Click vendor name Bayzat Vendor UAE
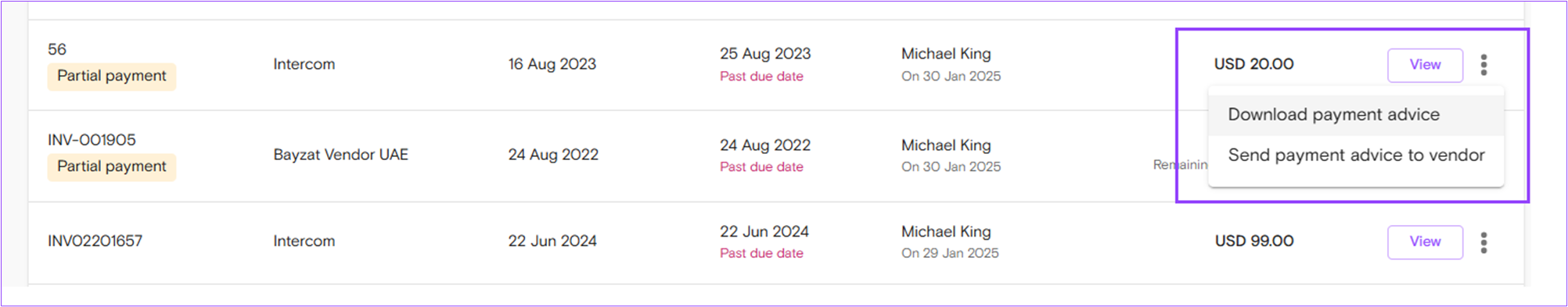This screenshot has height=307, width=1568. (x=340, y=155)
